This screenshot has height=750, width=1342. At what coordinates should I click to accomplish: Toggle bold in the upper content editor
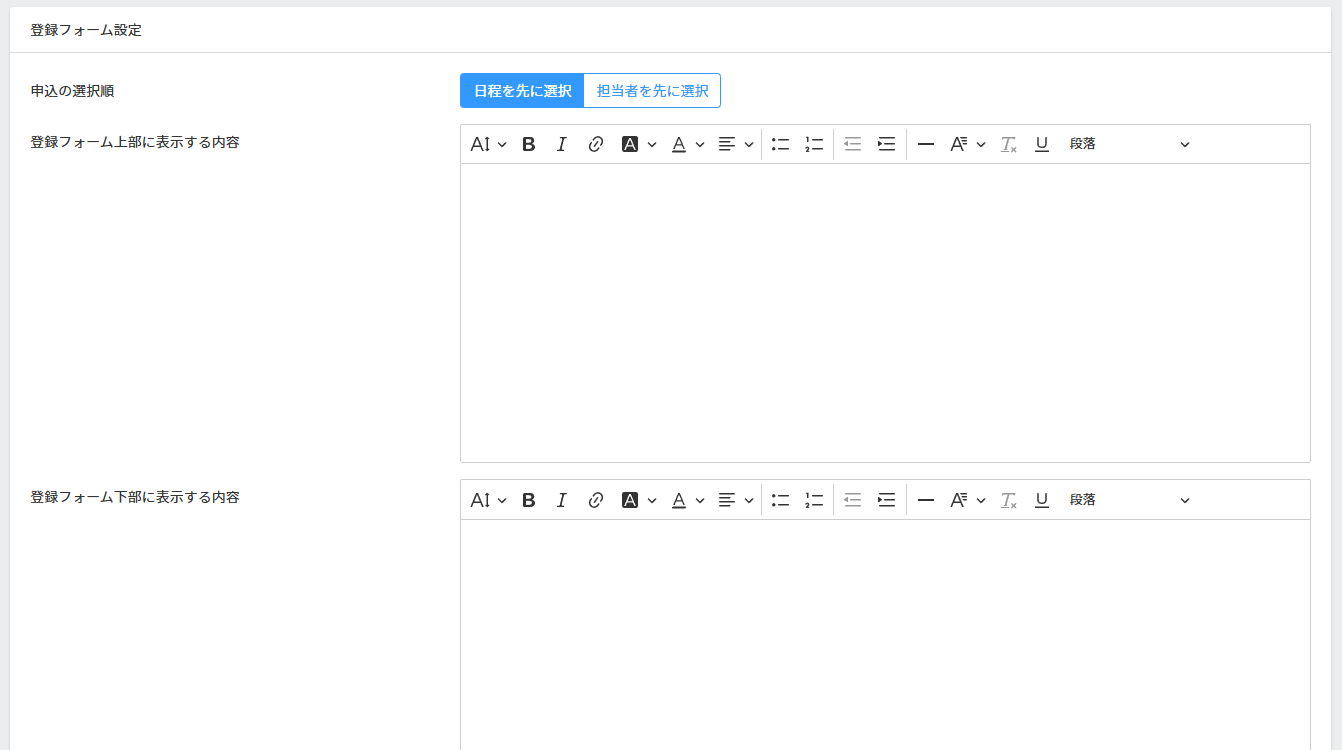[529, 144]
